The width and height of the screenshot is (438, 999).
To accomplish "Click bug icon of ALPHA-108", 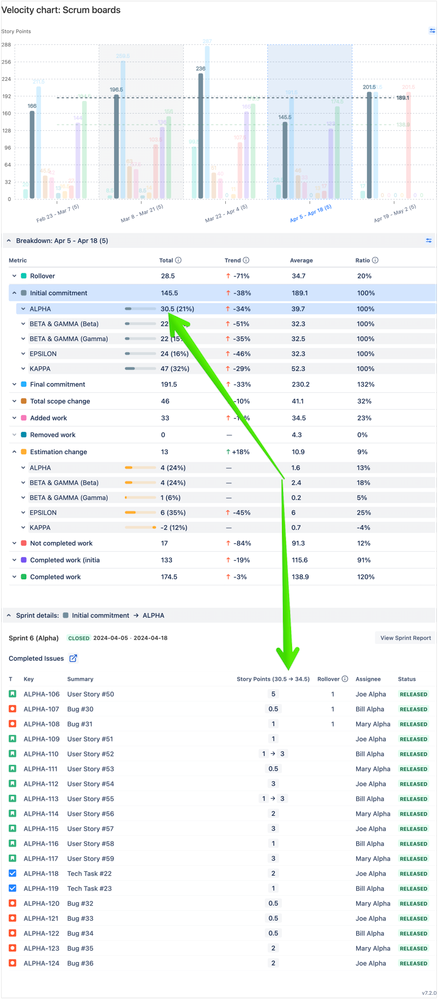I will click(x=12, y=724).
